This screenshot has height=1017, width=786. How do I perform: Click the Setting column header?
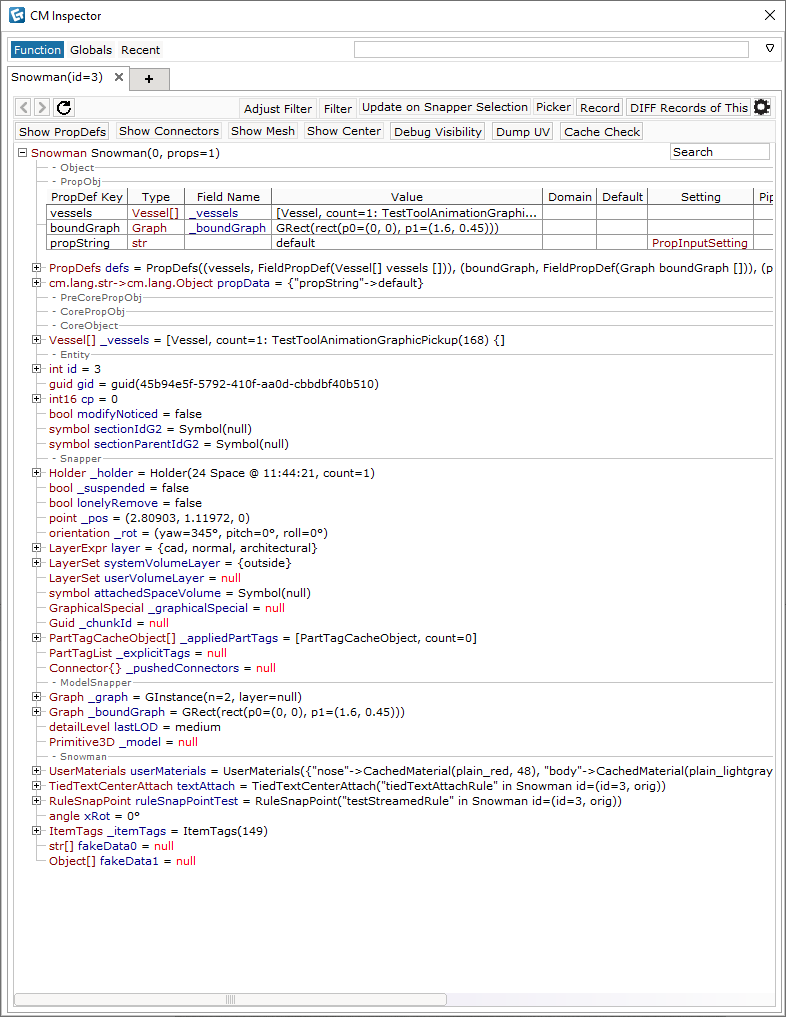pos(700,197)
